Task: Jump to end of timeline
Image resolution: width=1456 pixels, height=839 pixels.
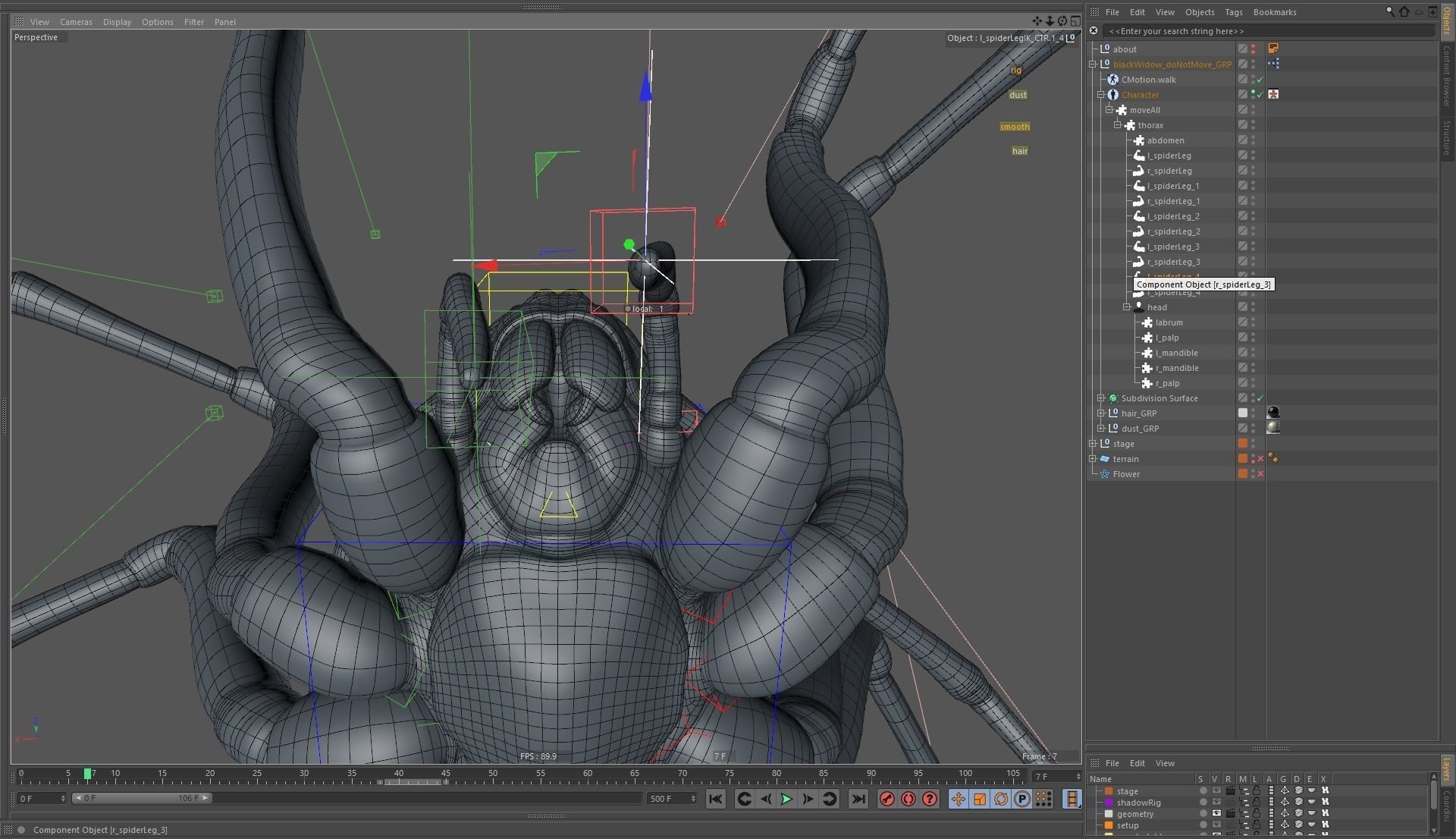Action: coord(858,799)
